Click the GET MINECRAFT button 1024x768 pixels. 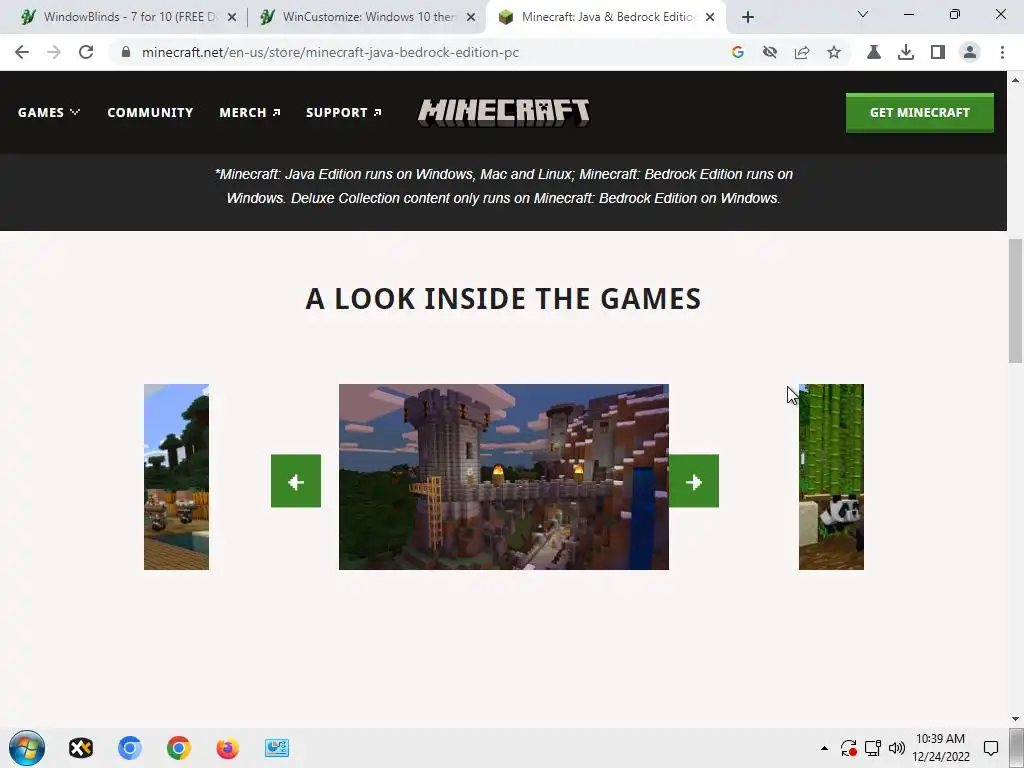(920, 112)
